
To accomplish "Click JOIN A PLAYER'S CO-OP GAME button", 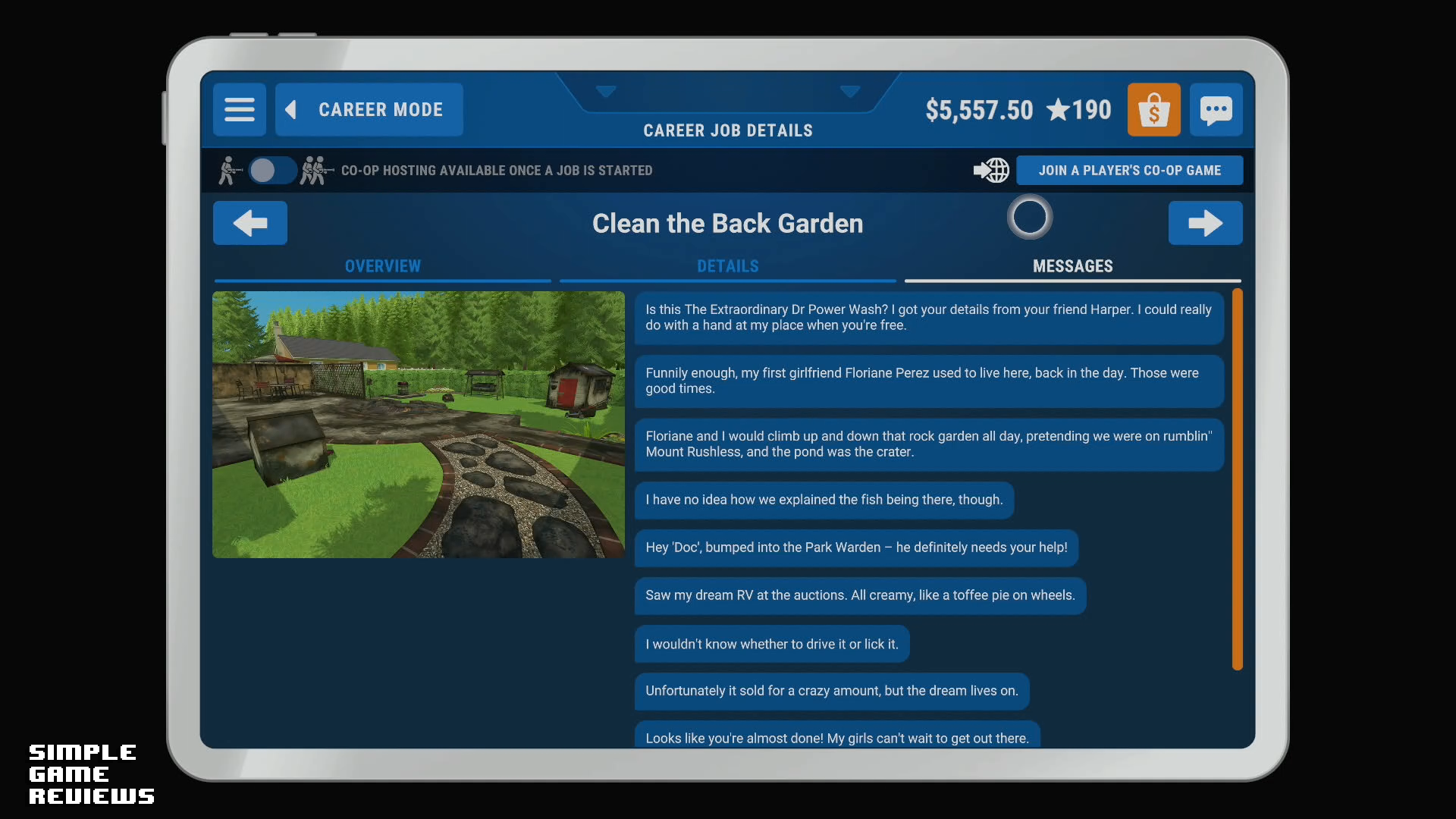I will tap(1130, 170).
